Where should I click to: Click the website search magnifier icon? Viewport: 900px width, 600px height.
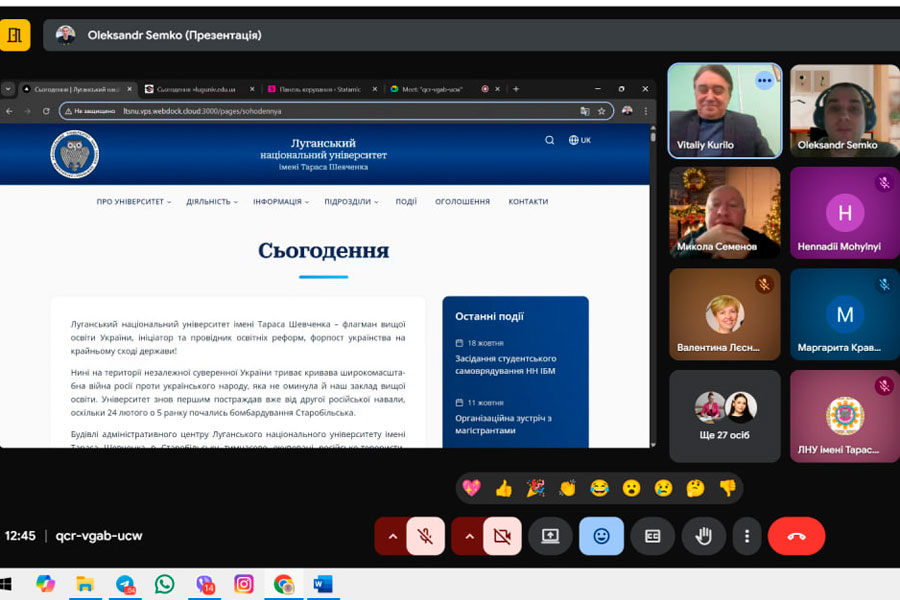point(549,140)
